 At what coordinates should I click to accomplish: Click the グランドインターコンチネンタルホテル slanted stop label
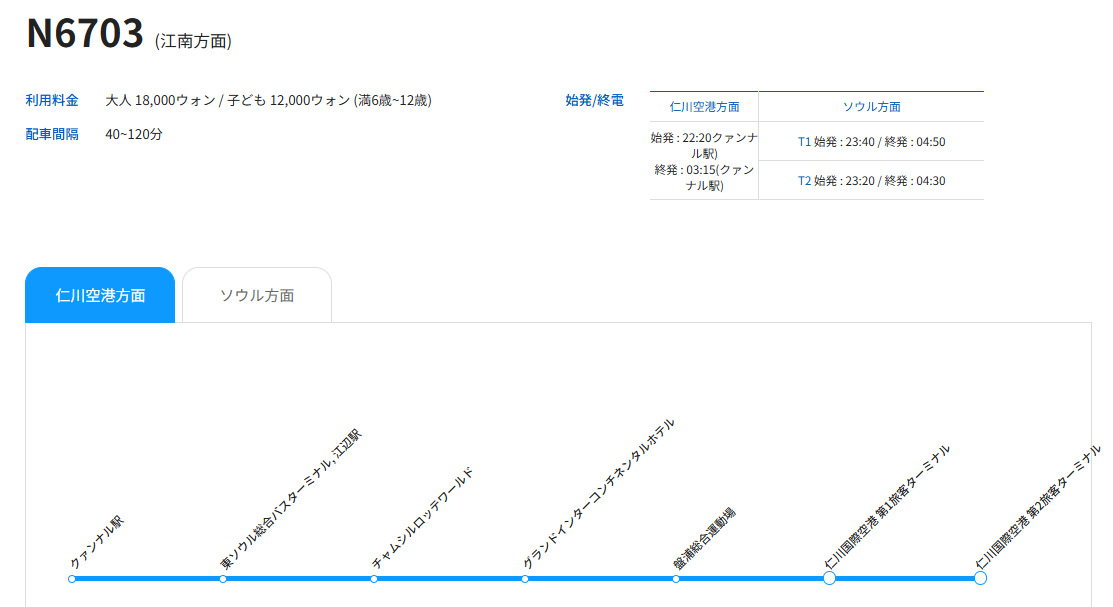click(x=598, y=494)
